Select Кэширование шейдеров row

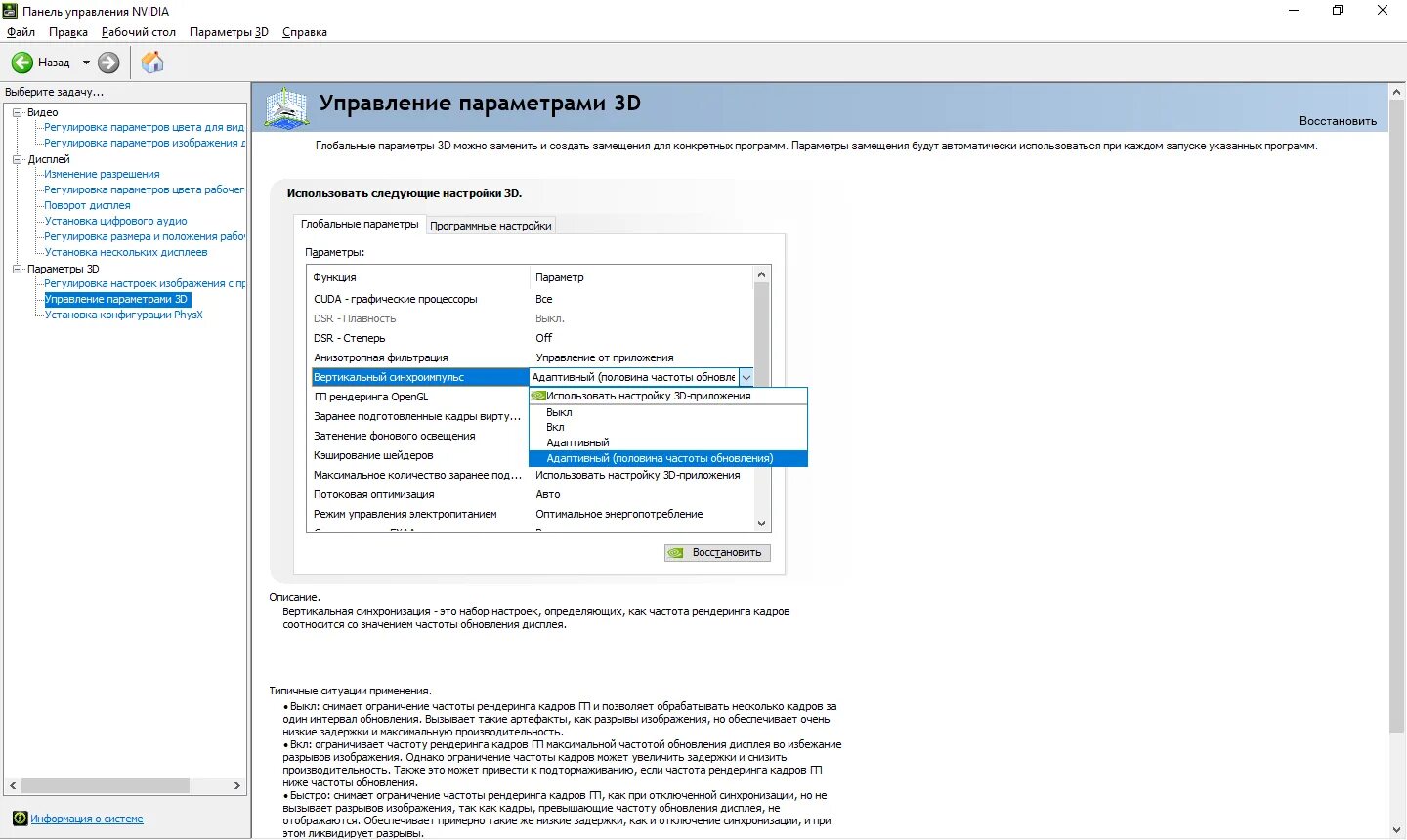419,455
